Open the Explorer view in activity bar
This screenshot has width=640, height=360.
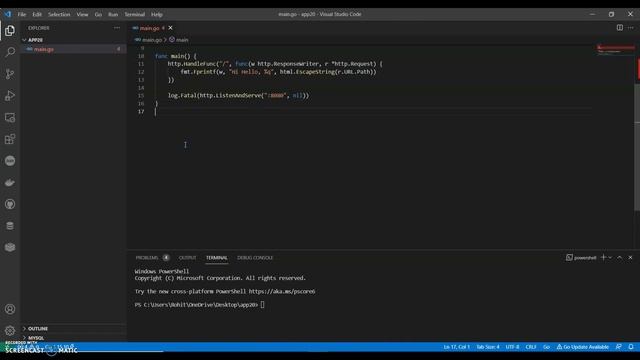pos(10,31)
